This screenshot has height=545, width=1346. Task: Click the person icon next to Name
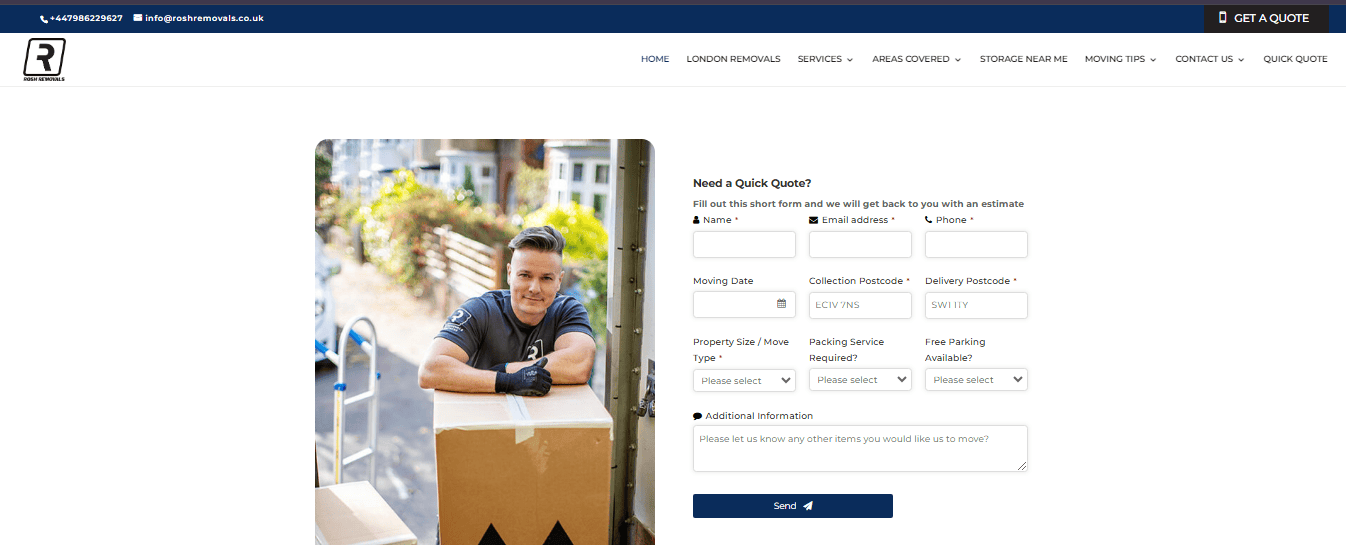(696, 220)
